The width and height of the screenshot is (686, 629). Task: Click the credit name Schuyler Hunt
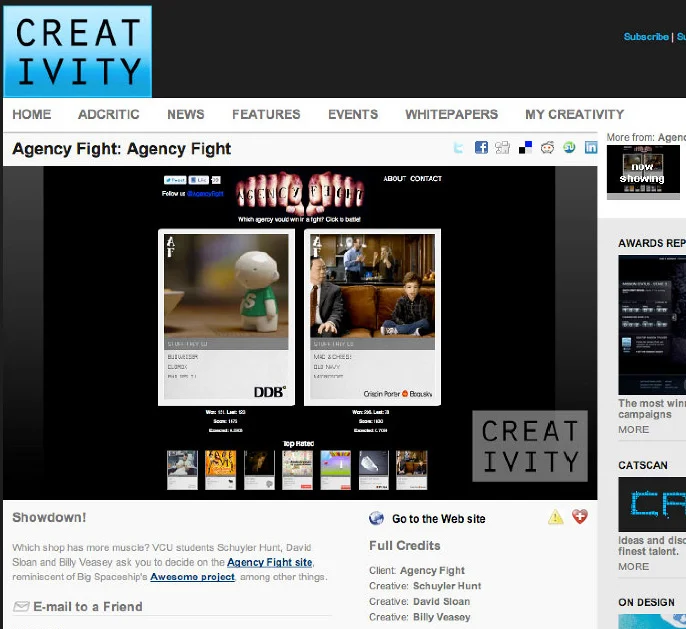tap(447, 586)
